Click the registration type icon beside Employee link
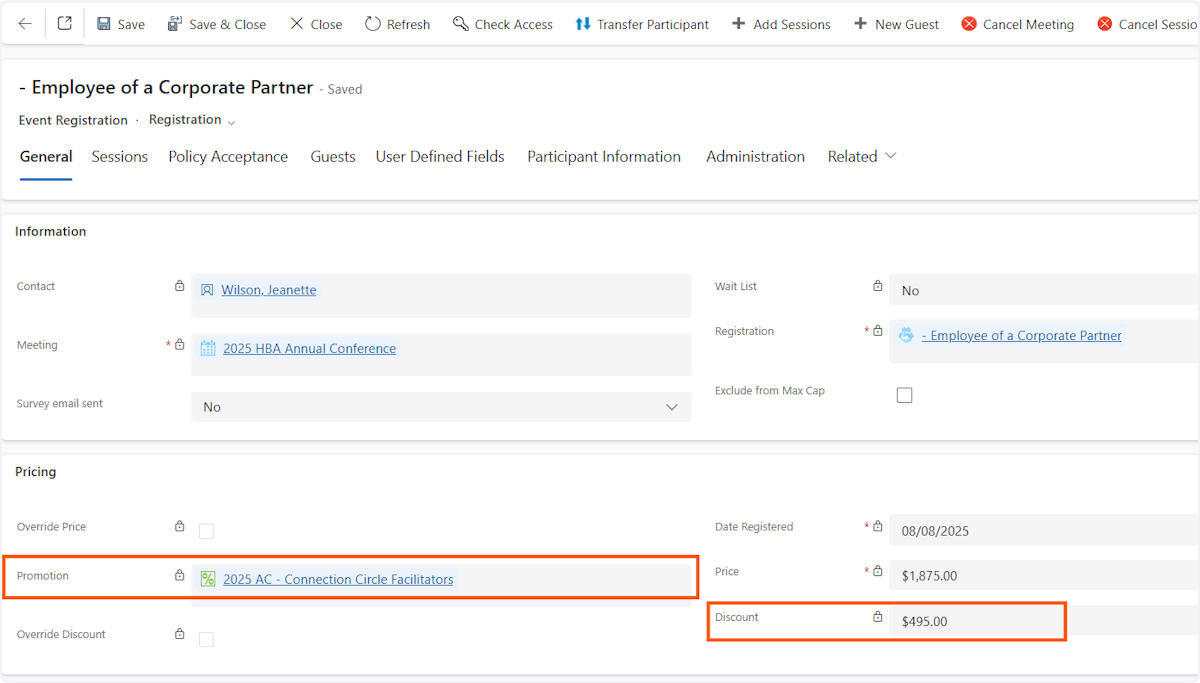This screenshot has width=1200, height=683. point(906,336)
